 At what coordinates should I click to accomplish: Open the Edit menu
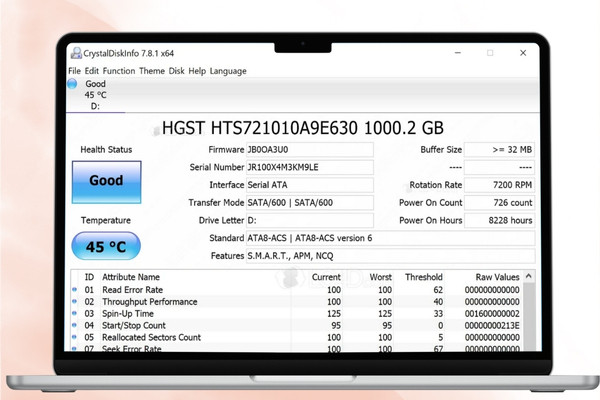coord(91,71)
